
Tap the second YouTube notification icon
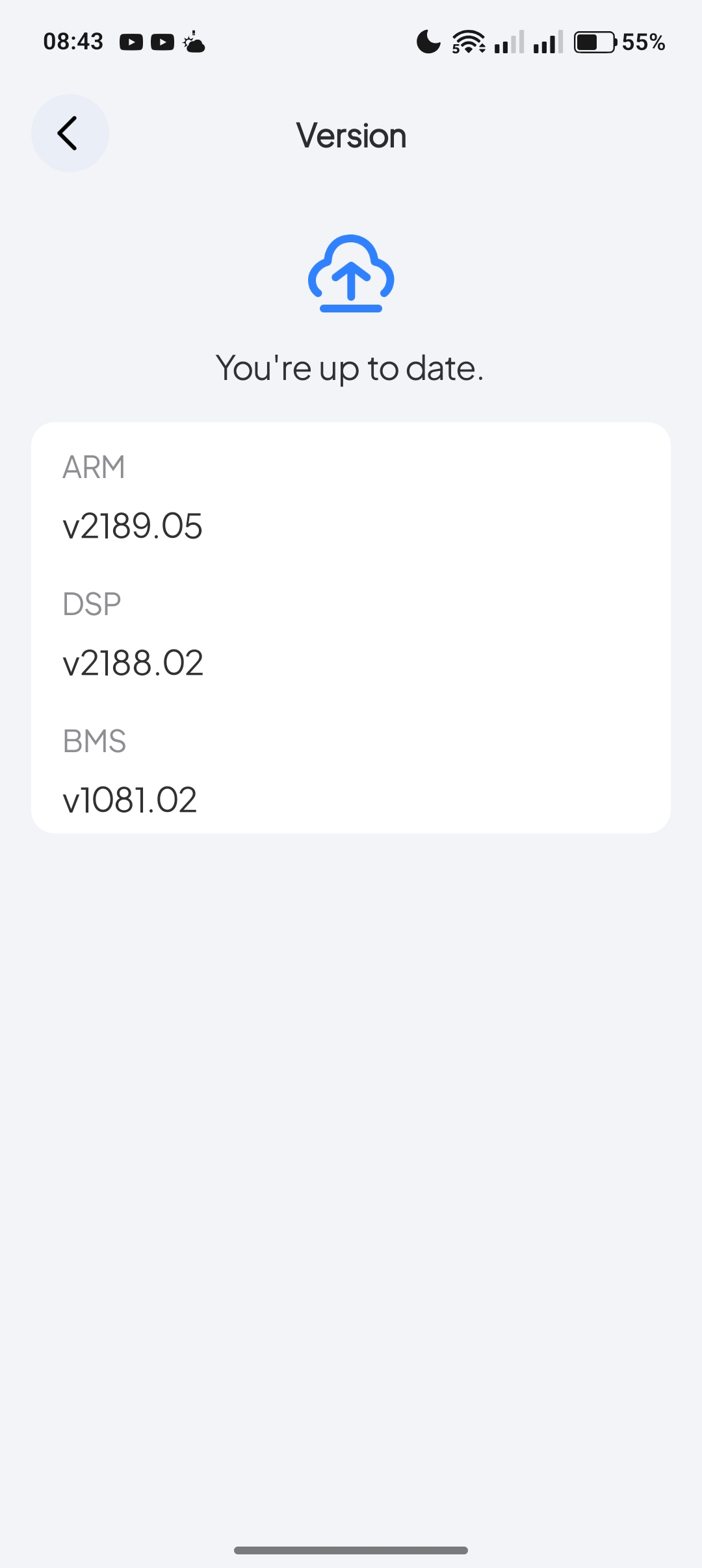tap(162, 43)
